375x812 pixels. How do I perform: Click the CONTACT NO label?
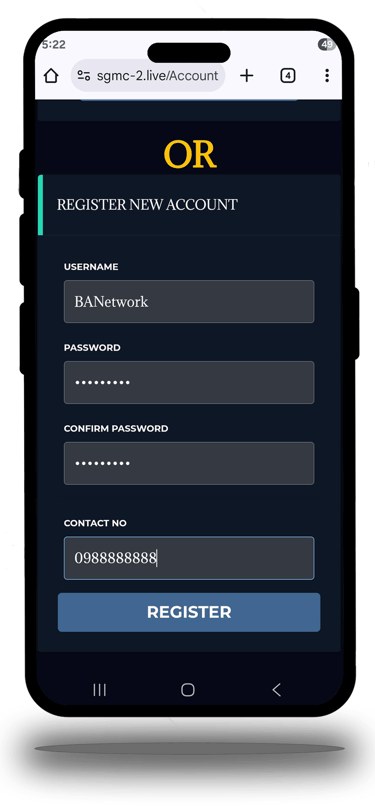95,523
